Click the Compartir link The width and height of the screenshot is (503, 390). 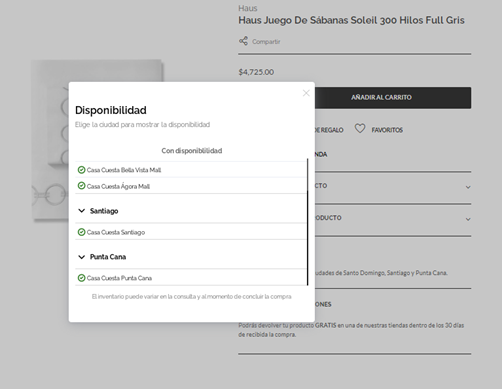(x=266, y=42)
